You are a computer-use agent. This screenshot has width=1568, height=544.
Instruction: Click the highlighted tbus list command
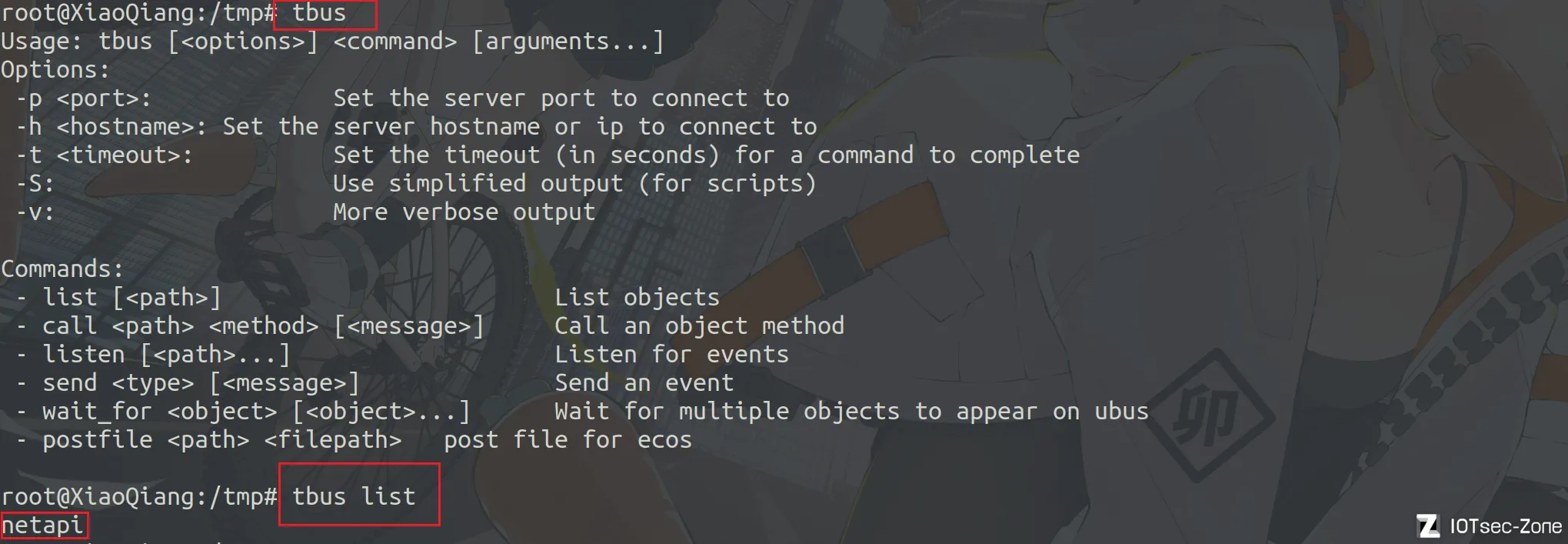[x=354, y=496]
